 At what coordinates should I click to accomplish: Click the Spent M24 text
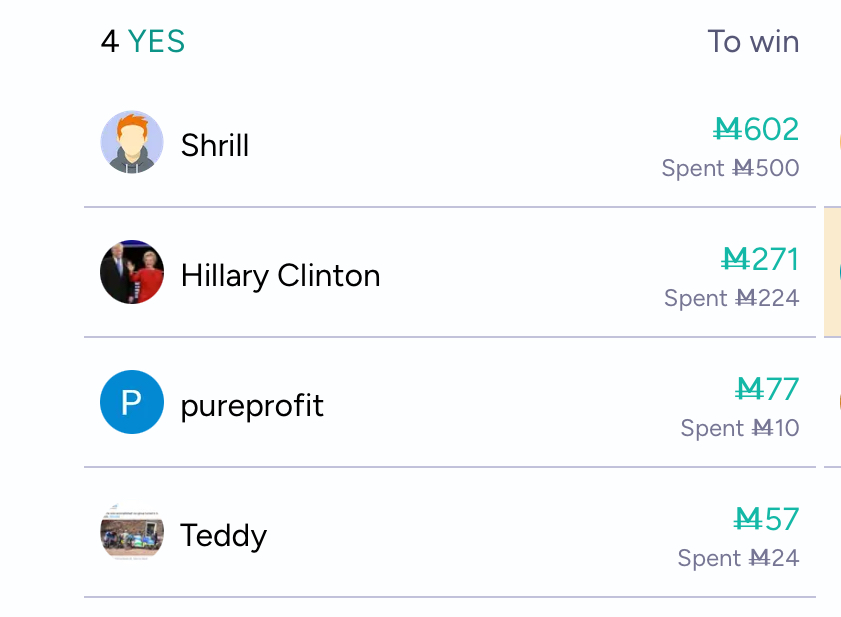738,558
